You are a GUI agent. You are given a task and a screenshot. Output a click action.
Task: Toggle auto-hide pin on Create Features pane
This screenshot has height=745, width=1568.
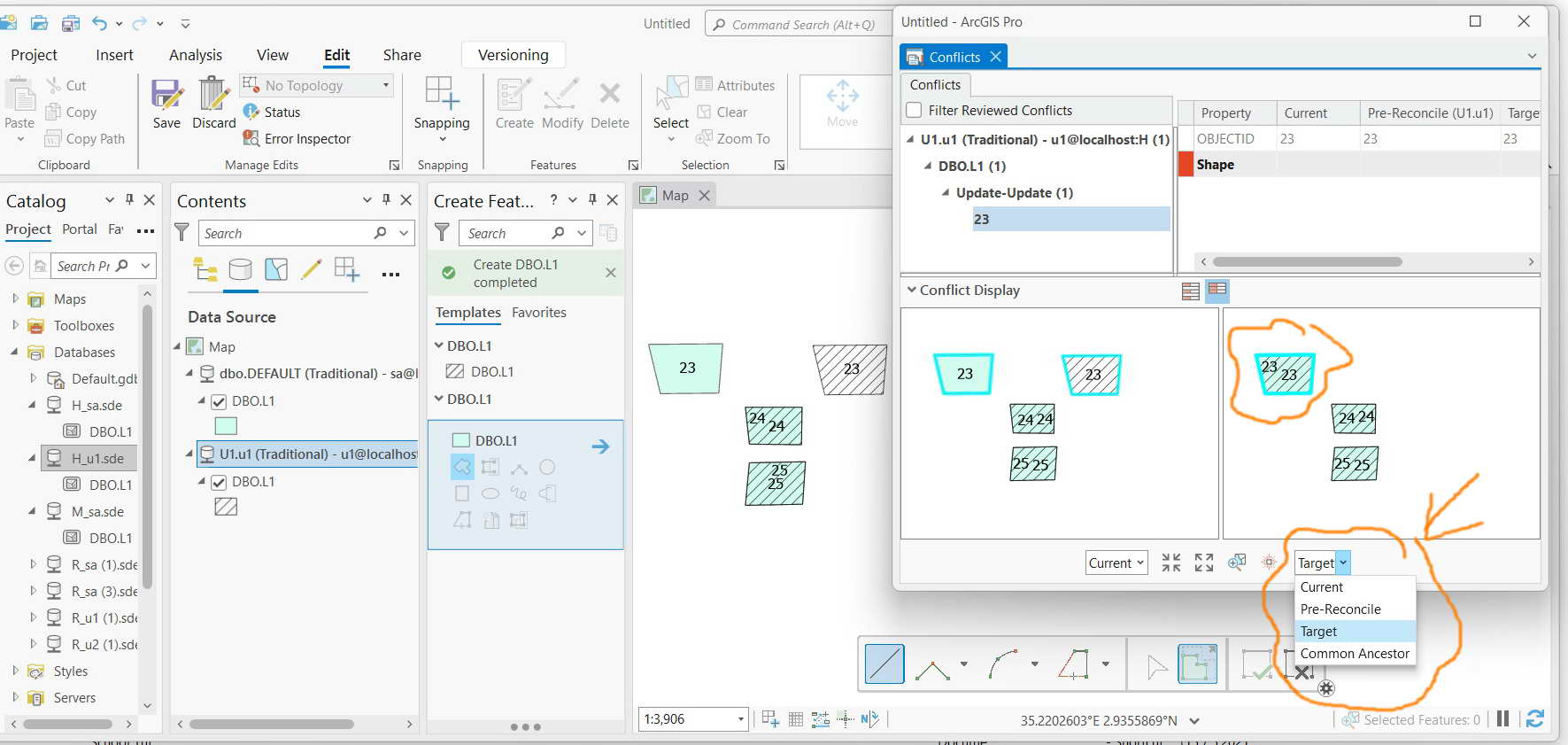click(592, 199)
